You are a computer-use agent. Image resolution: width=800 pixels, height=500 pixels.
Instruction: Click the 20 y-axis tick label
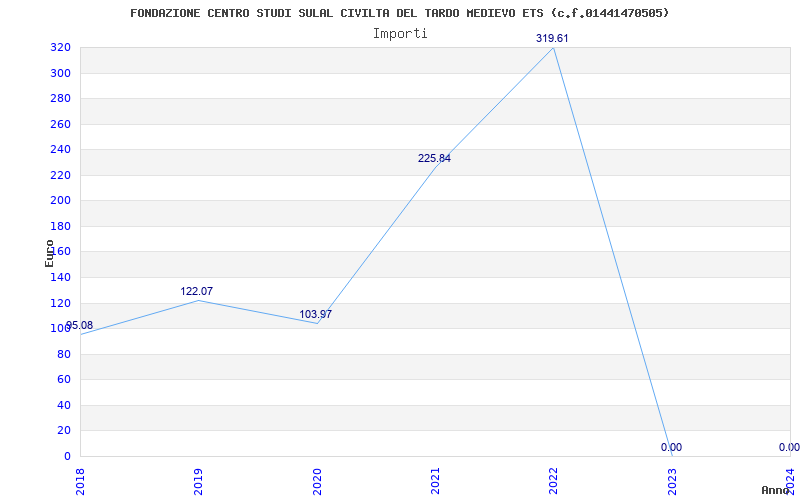pyautogui.click(x=63, y=431)
